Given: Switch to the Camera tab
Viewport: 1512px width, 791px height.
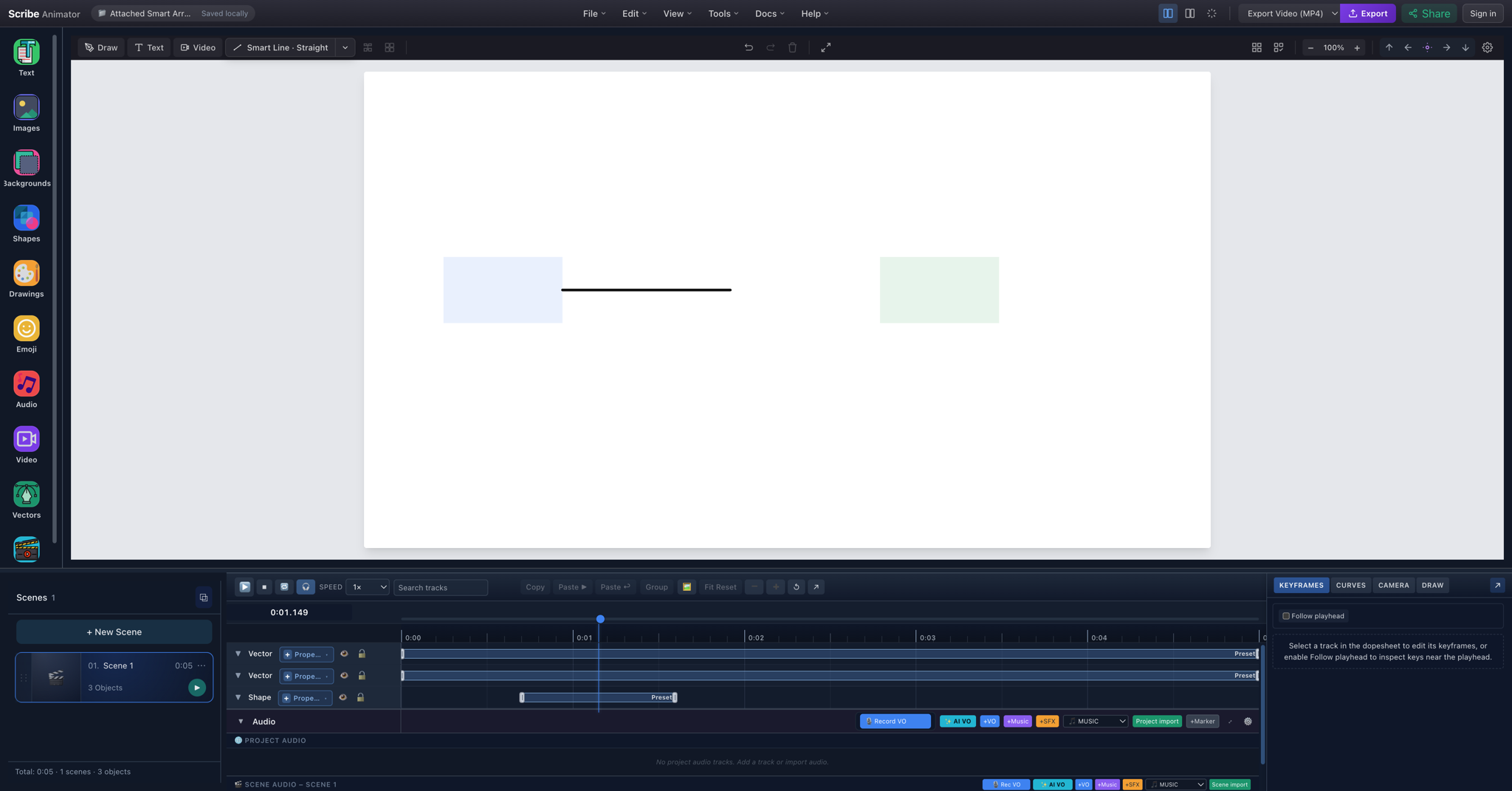Looking at the screenshot, I should pyautogui.click(x=1393, y=585).
